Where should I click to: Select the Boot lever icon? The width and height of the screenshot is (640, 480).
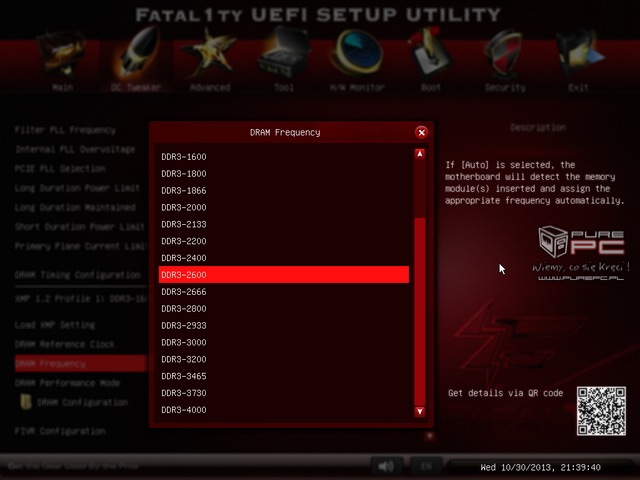coord(431,57)
